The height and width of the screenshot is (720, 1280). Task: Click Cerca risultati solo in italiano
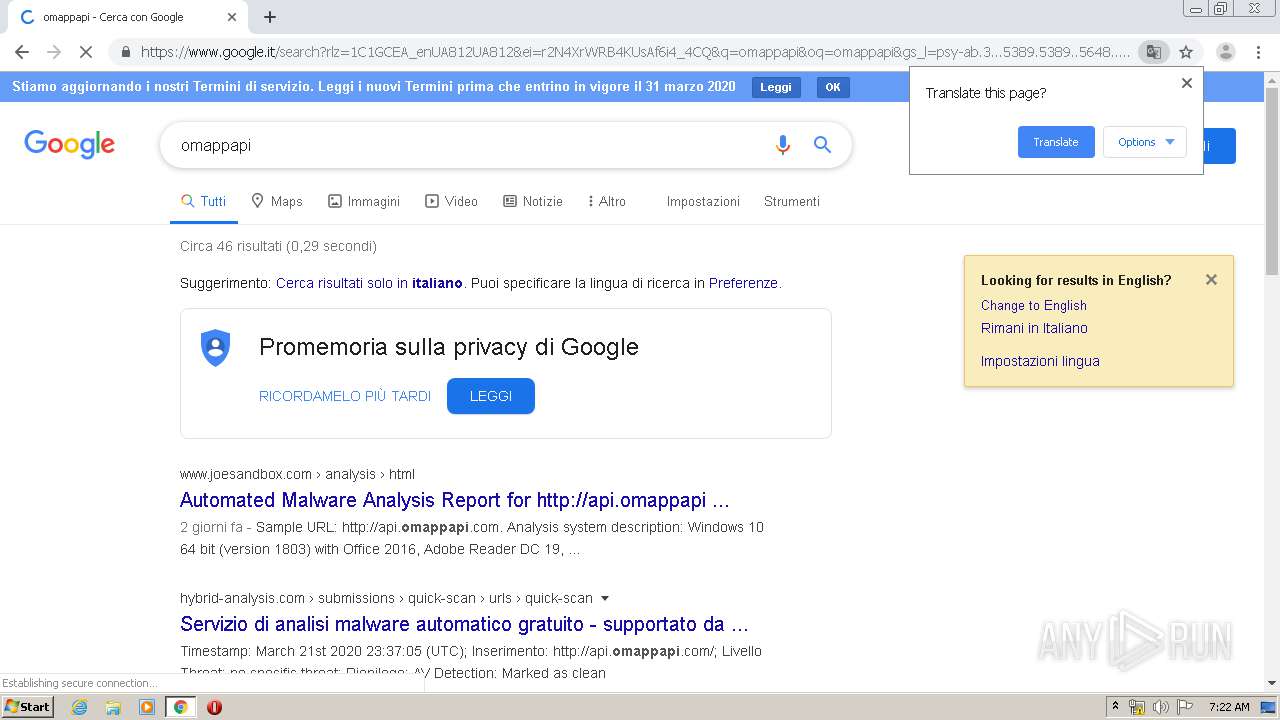[x=369, y=283]
